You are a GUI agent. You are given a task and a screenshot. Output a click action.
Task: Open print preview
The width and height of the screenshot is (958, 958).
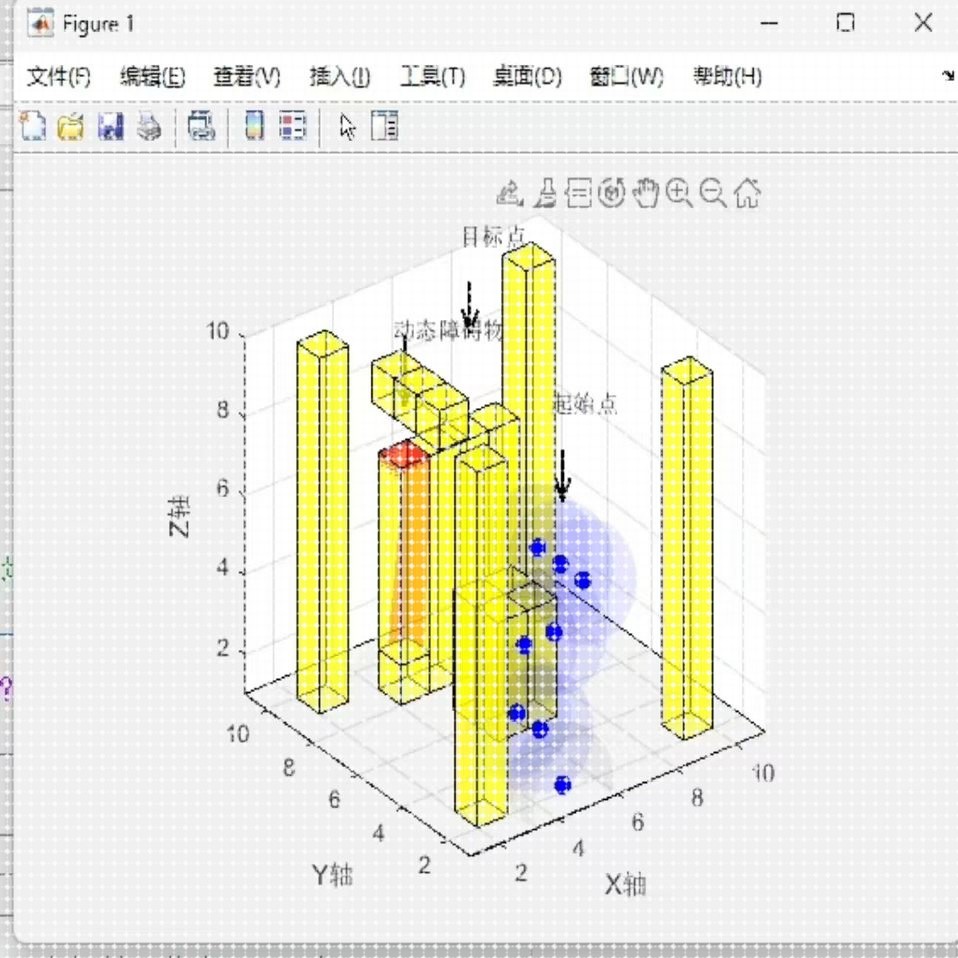click(x=202, y=127)
